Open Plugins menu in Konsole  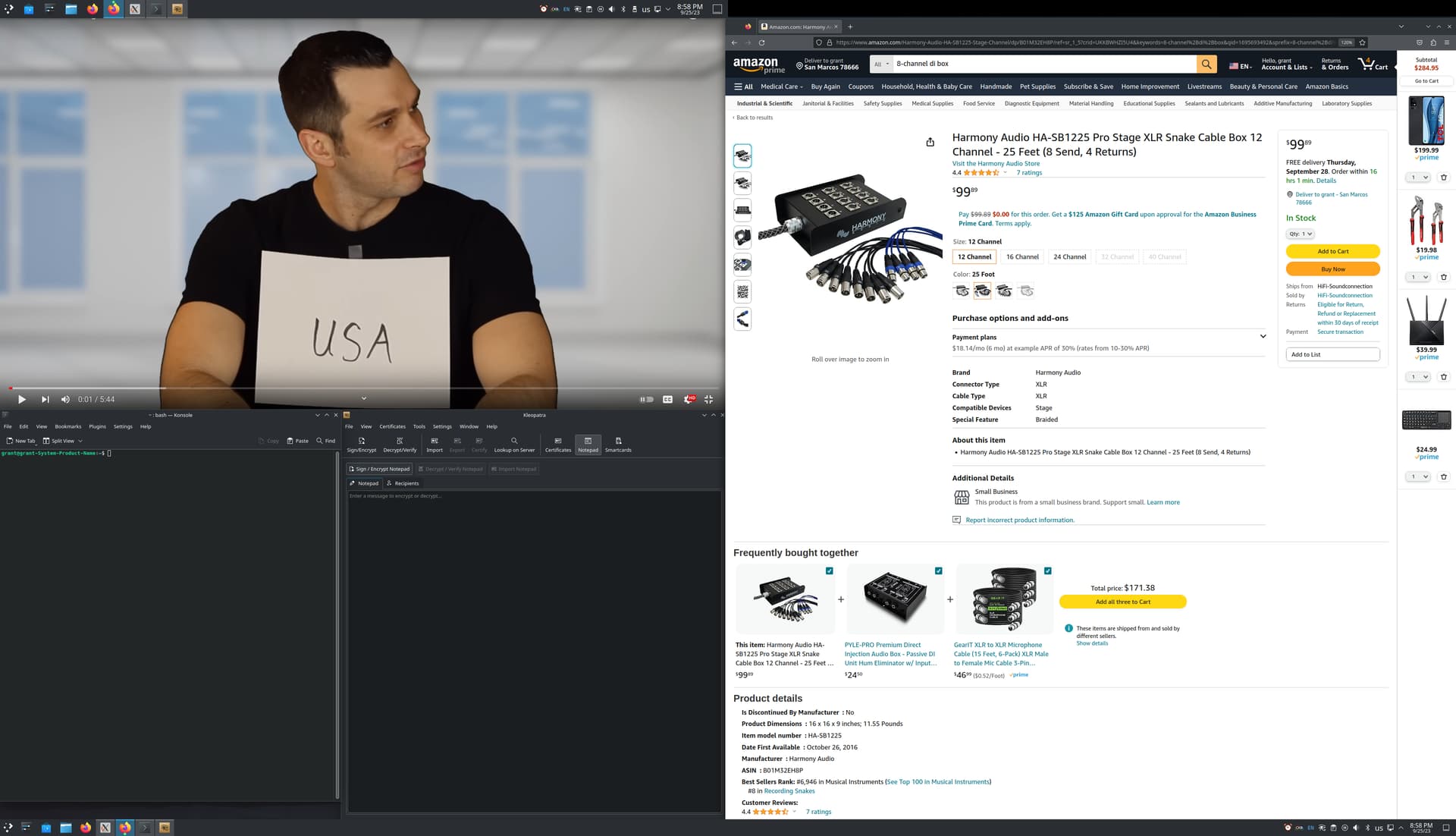(97, 426)
